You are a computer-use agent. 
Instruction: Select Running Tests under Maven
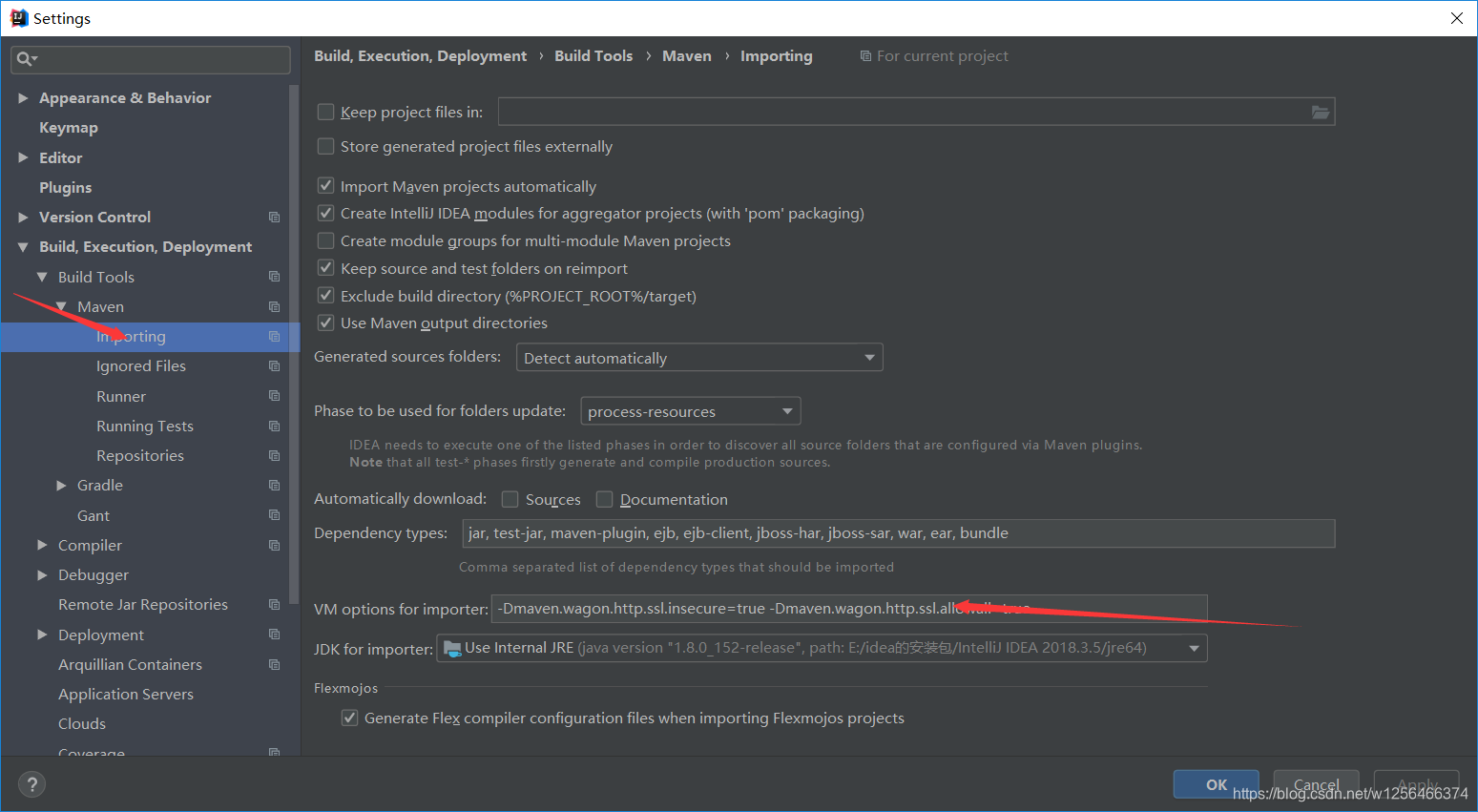pyautogui.click(x=145, y=426)
